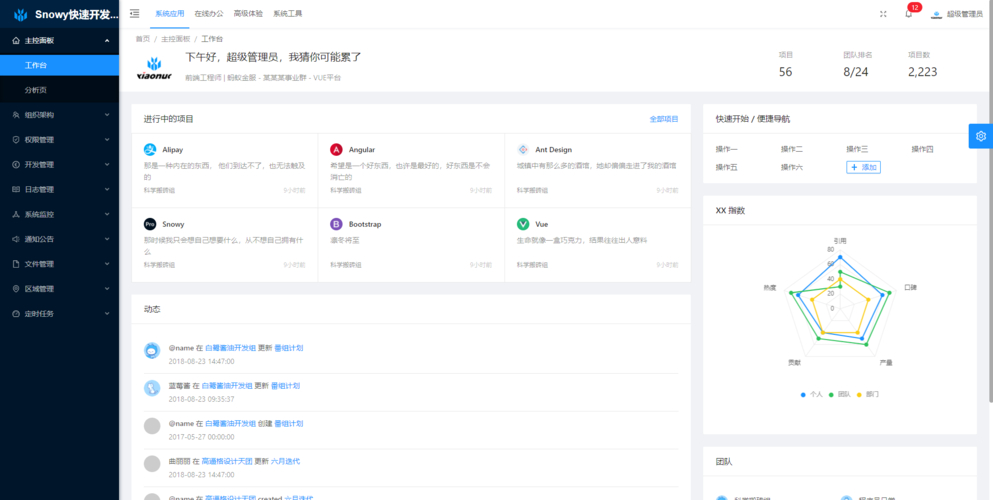Click the Snowy Pro project icon
The image size is (993, 500).
click(x=150, y=224)
